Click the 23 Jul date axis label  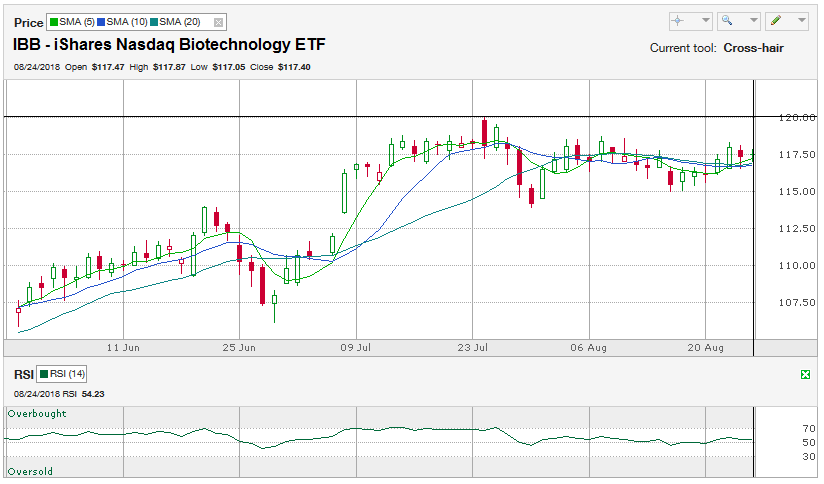tap(472, 348)
